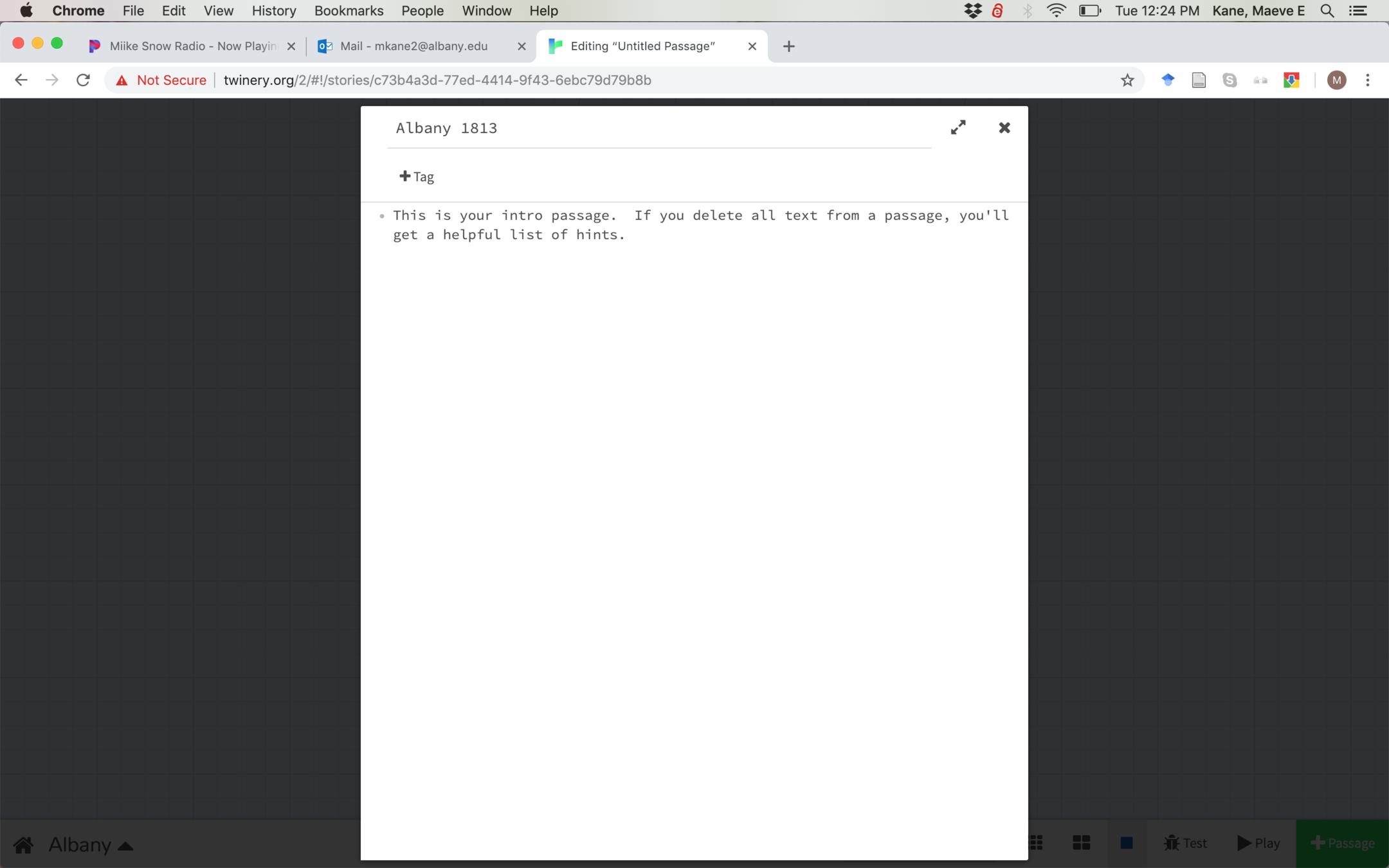The width and height of the screenshot is (1389, 868).
Task: Expand passage editor to fullscreen
Action: 958,127
